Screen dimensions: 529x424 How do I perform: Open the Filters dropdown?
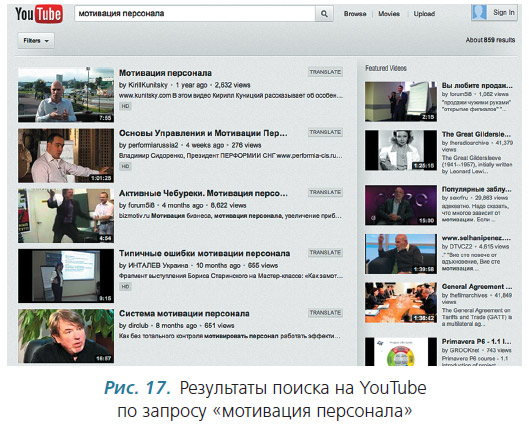[36, 41]
